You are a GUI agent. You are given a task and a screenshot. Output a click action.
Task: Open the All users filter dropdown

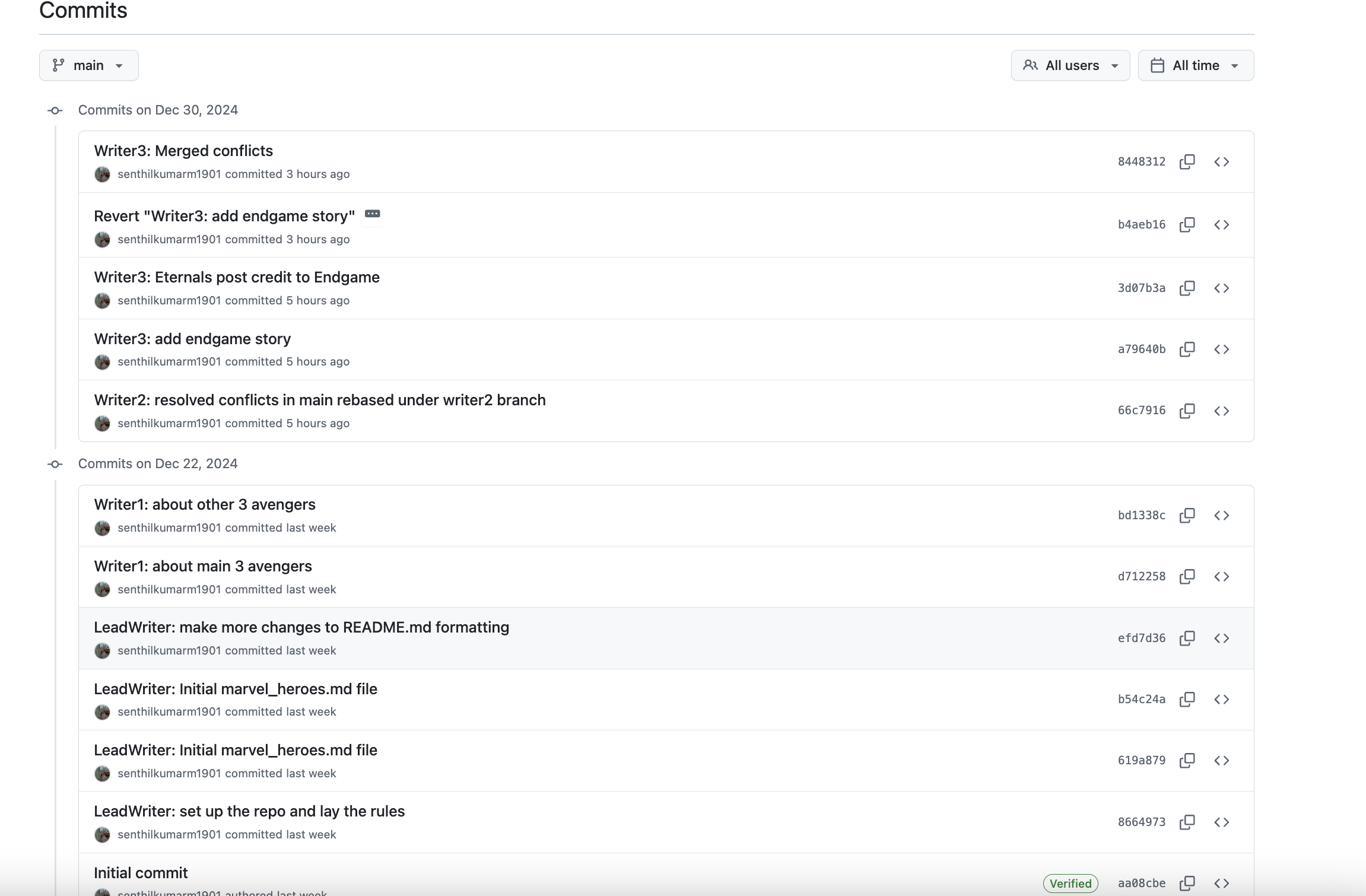1070,65
